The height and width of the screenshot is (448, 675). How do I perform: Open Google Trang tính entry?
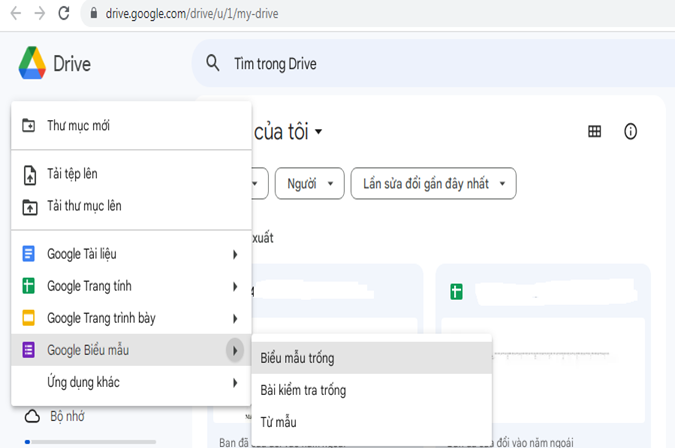point(131,286)
